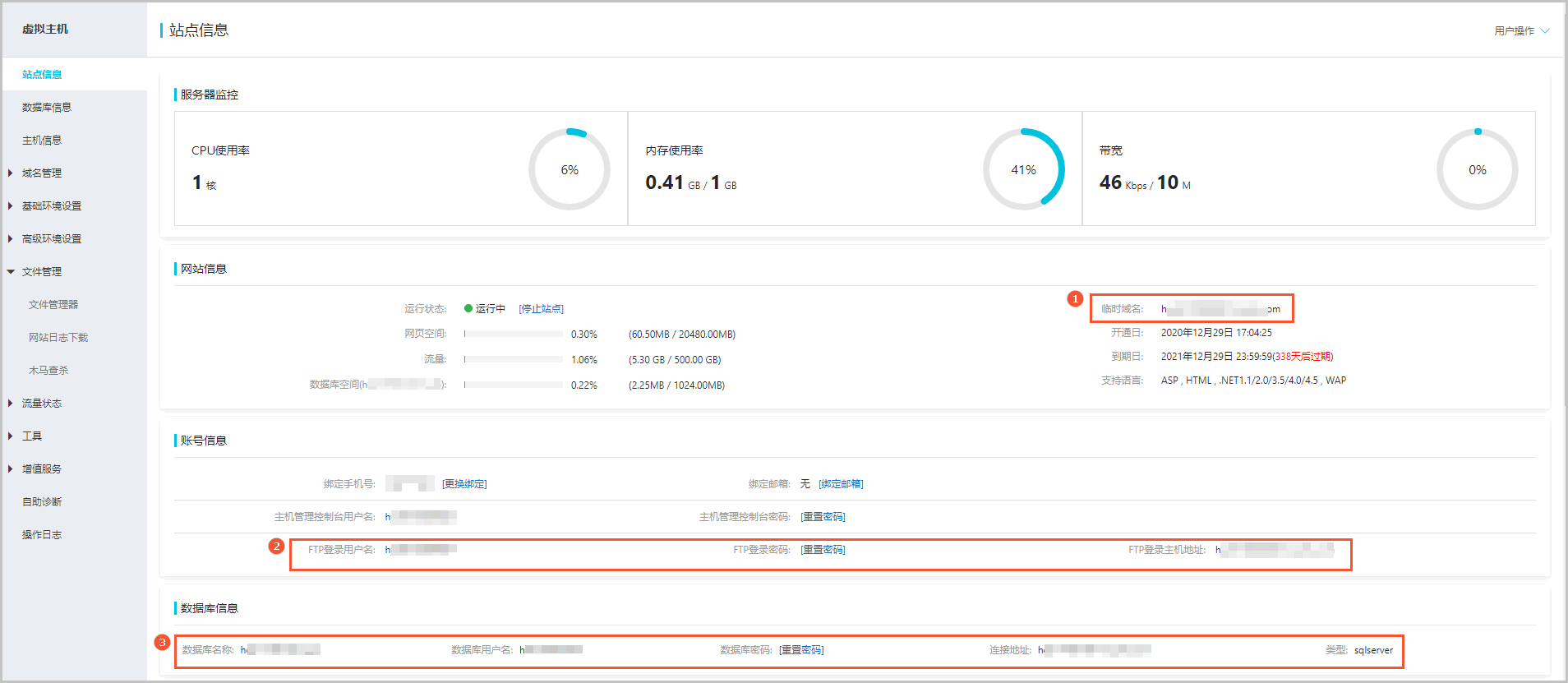Open 文件管理器 submenu item
Screen dimensions: 1568x683
pos(53,304)
